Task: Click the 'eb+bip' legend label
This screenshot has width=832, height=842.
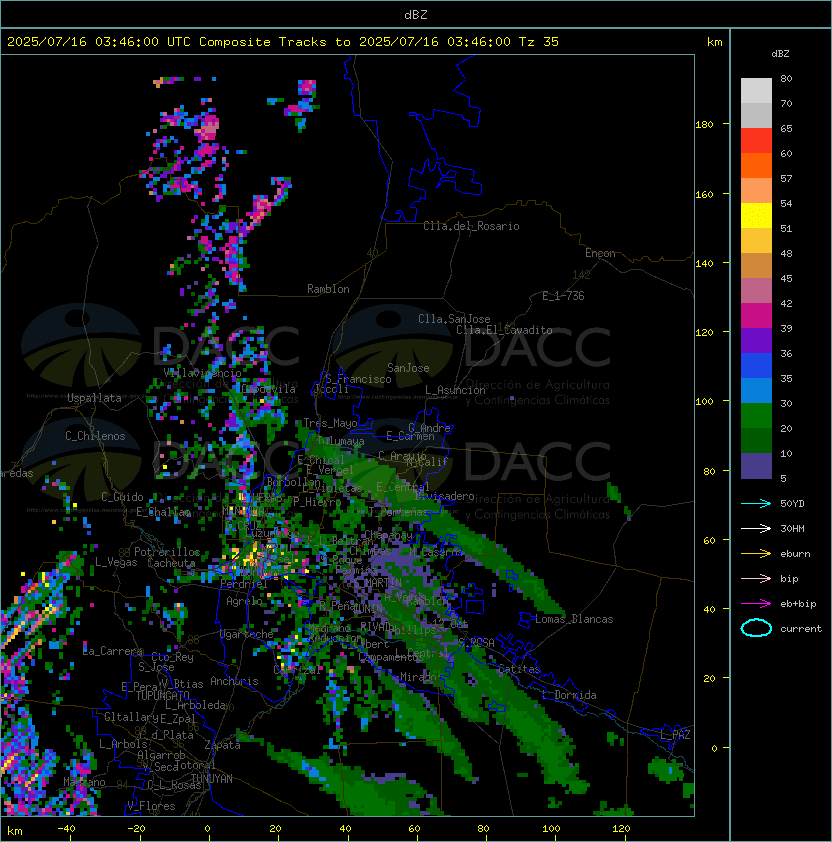Action: 798,604
